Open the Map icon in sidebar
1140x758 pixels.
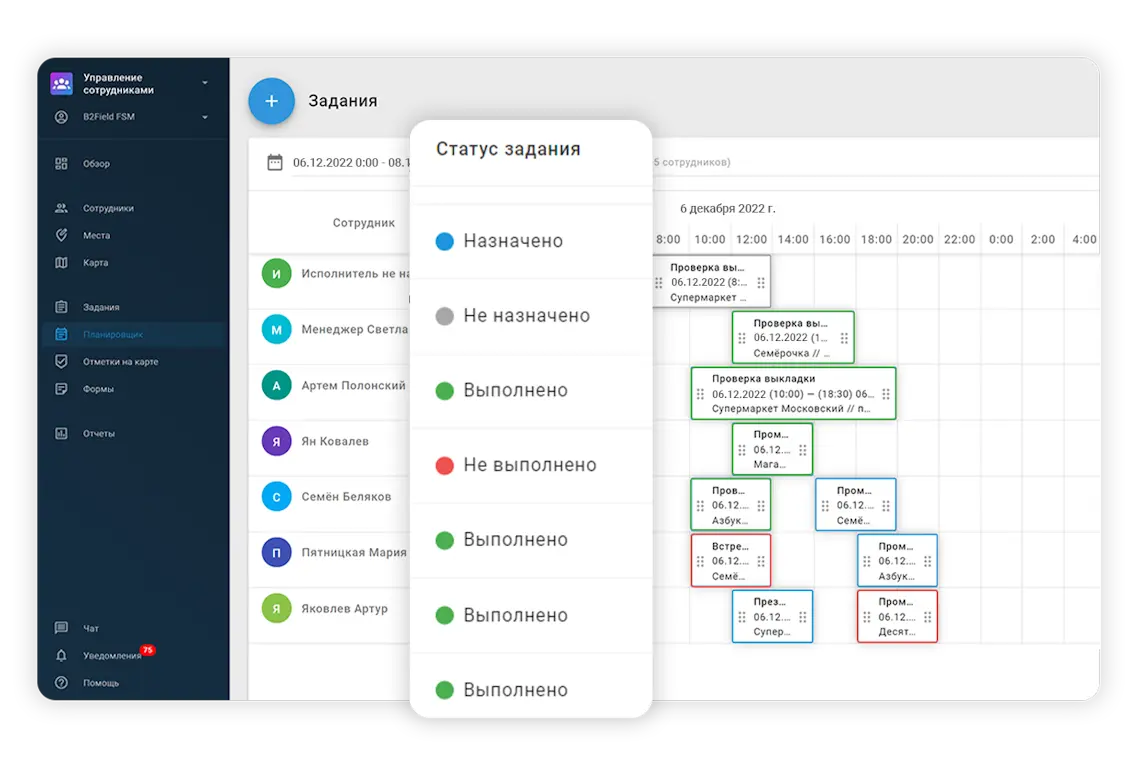tap(62, 263)
